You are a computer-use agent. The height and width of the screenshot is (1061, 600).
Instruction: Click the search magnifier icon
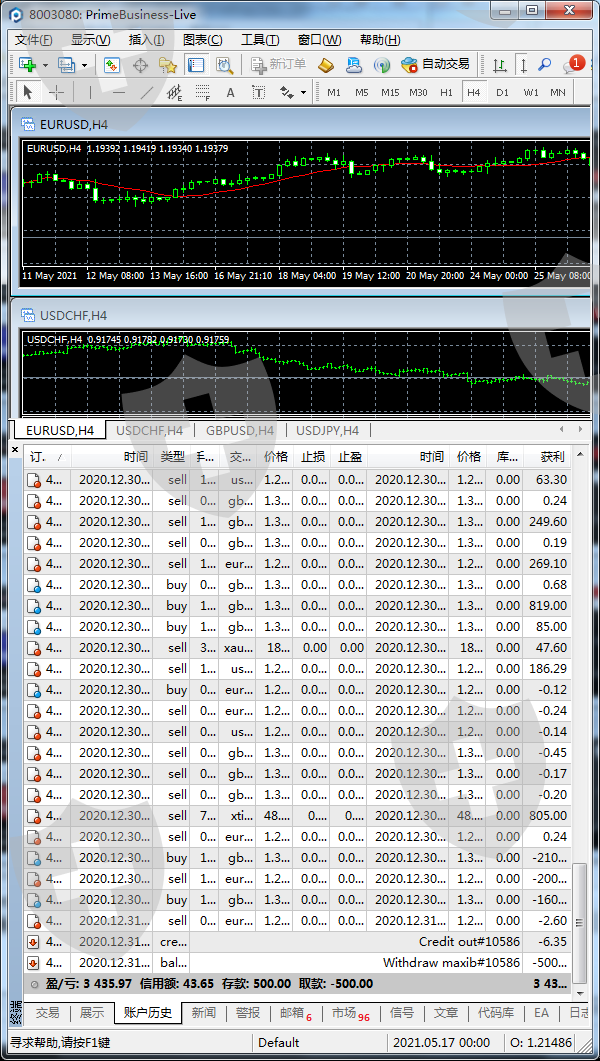coord(545,65)
